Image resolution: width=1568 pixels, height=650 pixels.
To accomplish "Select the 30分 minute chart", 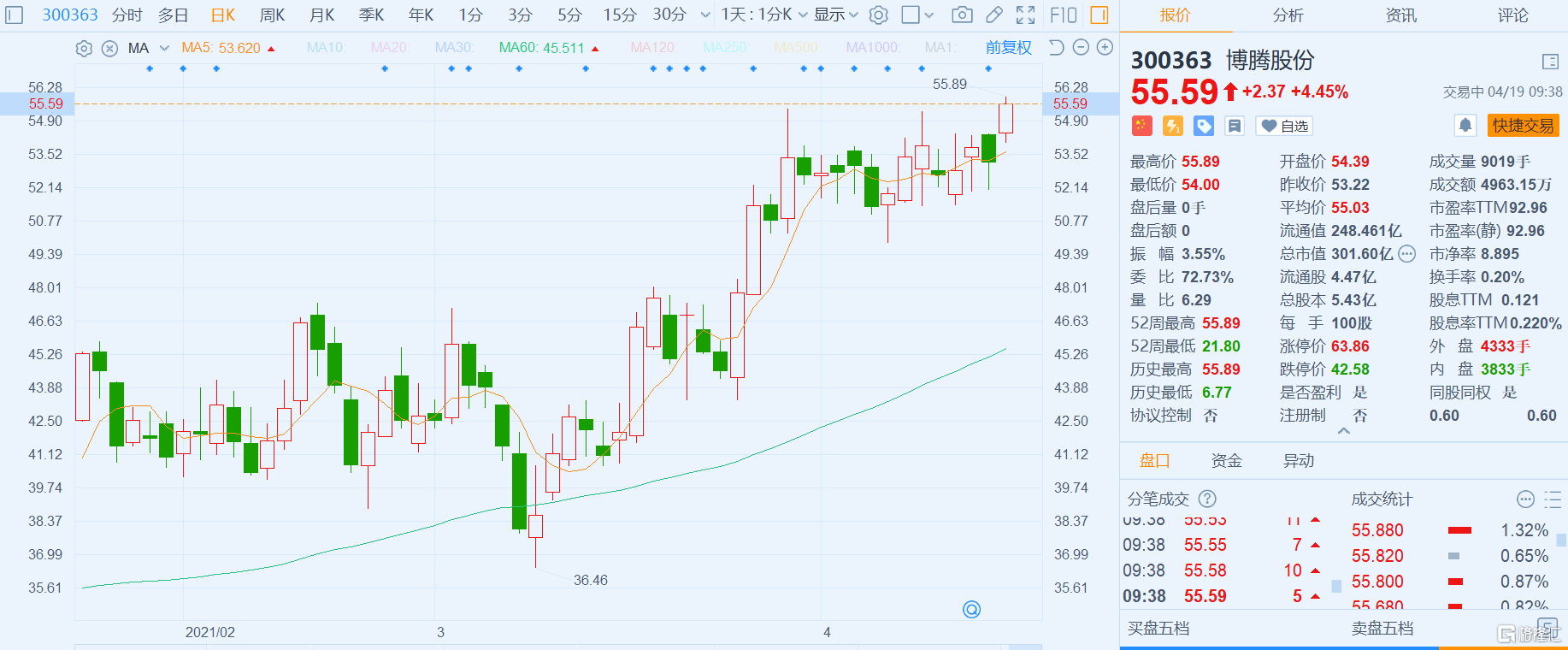I will coord(669,15).
